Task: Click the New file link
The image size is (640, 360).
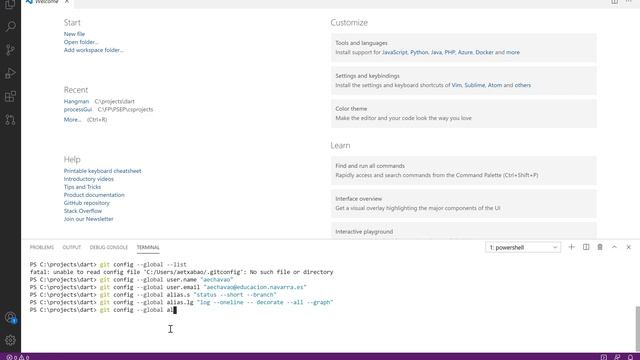Action: (x=74, y=34)
